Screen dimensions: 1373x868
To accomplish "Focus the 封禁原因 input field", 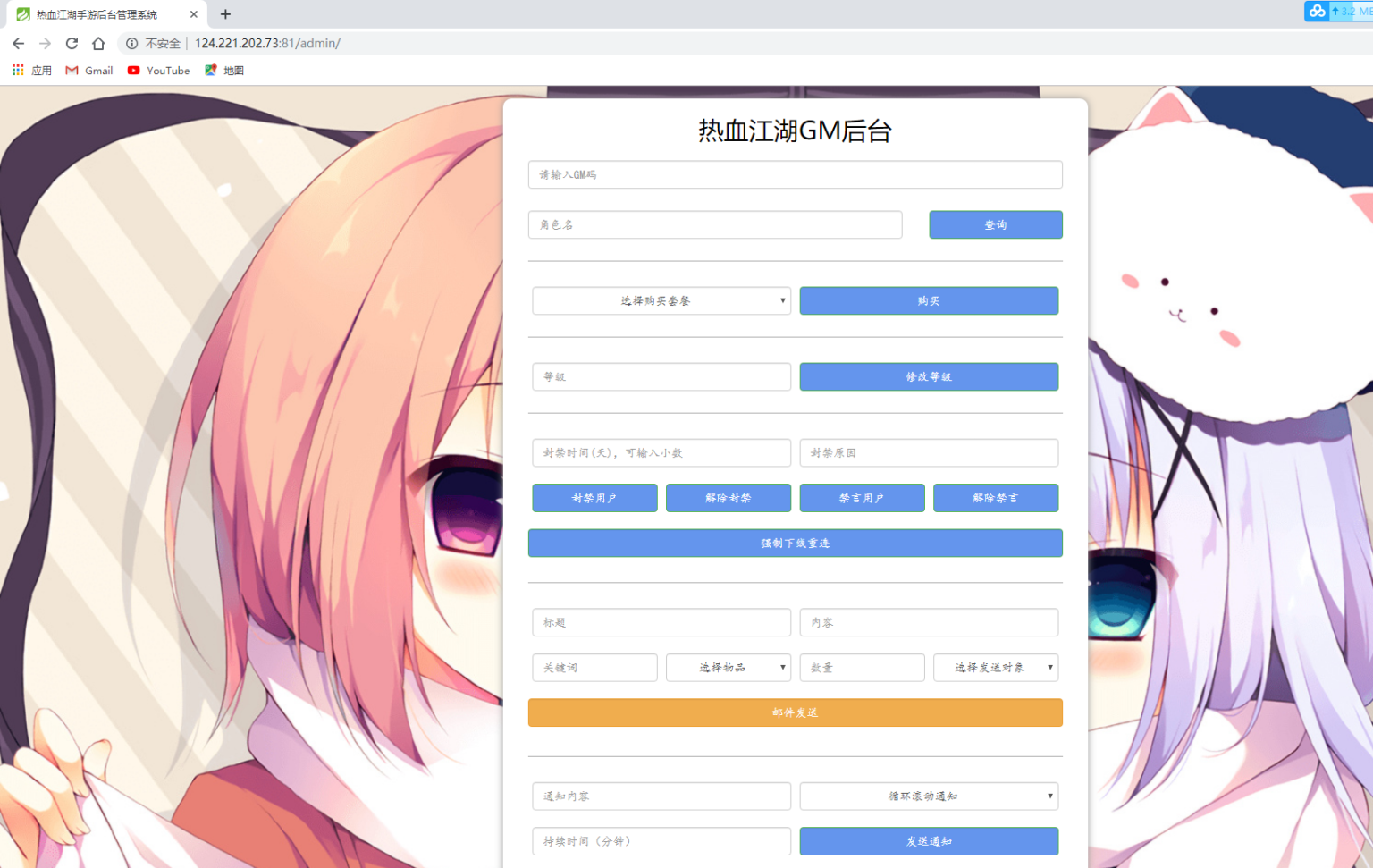I will [929, 452].
